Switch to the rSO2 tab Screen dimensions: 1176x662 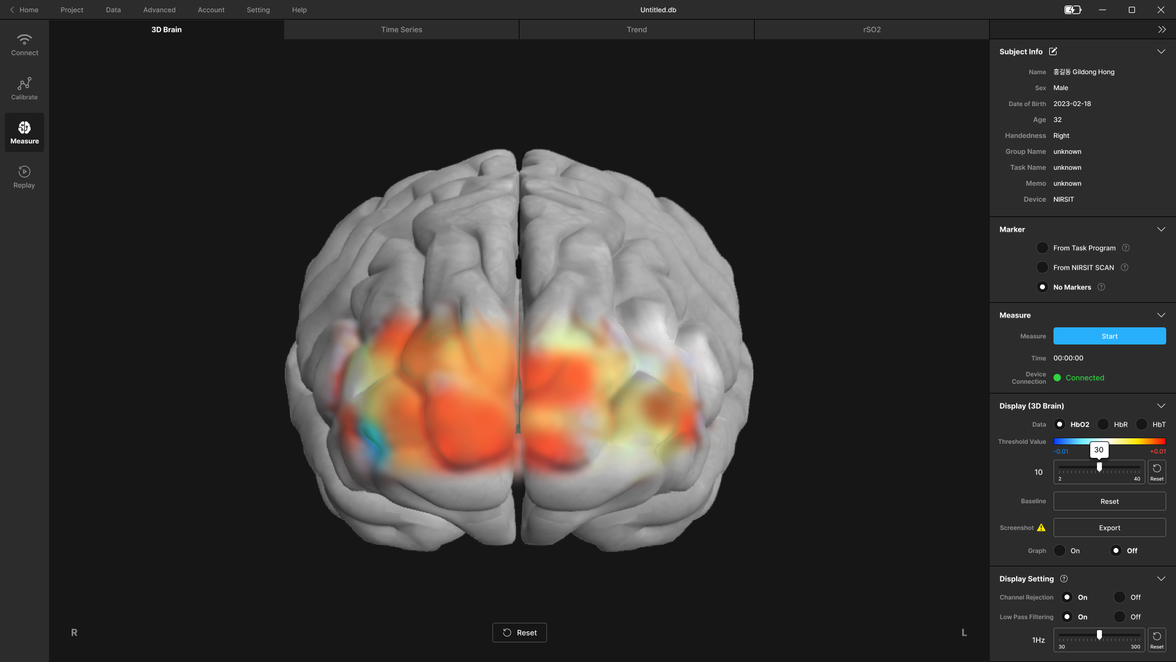click(x=872, y=29)
